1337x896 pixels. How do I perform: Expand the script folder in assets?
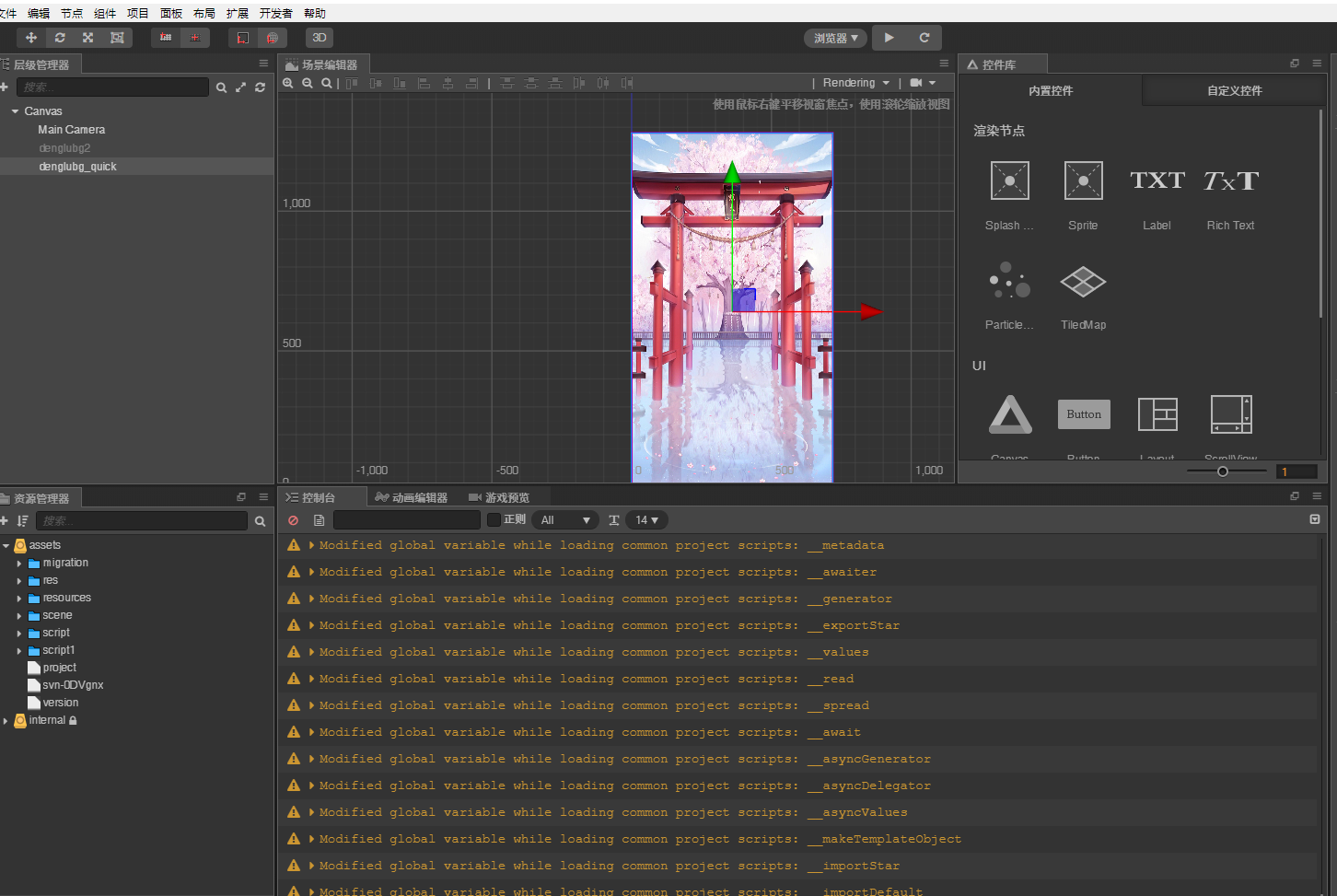[19, 633]
